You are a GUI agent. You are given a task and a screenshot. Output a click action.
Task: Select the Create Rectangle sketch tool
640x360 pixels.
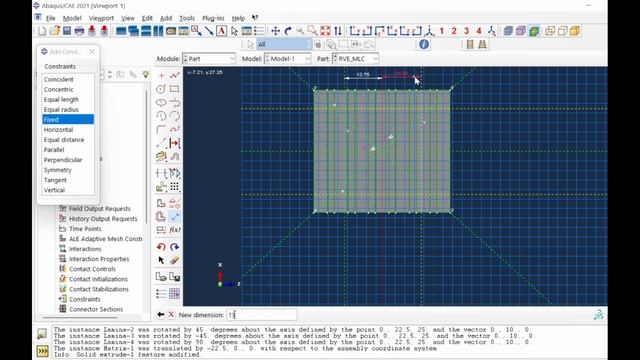click(175, 89)
